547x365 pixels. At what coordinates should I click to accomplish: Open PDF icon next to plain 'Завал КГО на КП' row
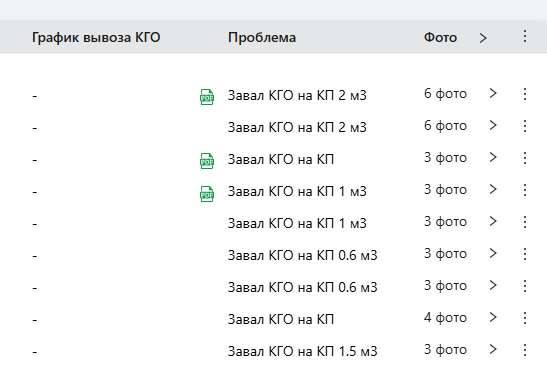coord(207,161)
